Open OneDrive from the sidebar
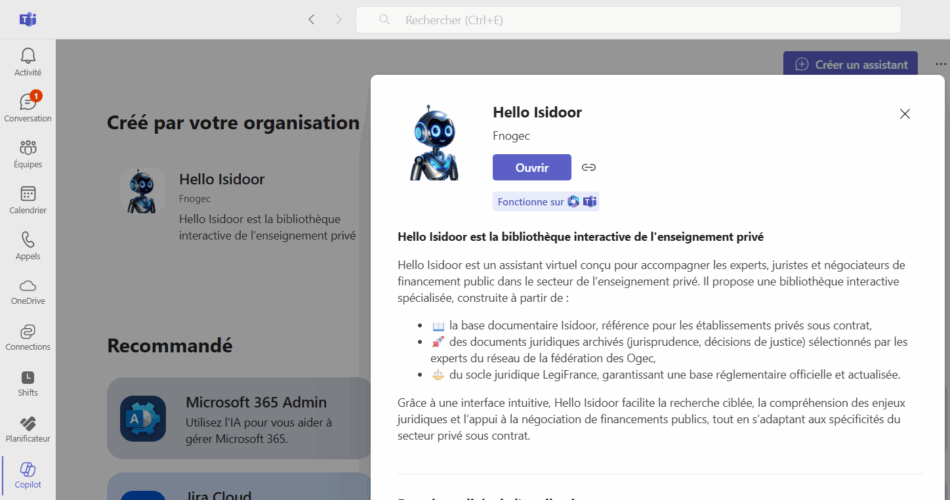Image resolution: width=950 pixels, height=500 pixels. (28, 292)
